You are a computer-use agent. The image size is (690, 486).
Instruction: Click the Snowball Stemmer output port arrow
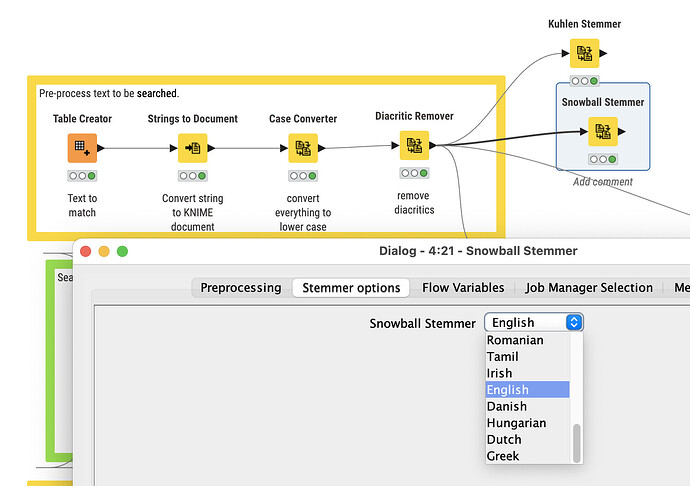(622, 131)
